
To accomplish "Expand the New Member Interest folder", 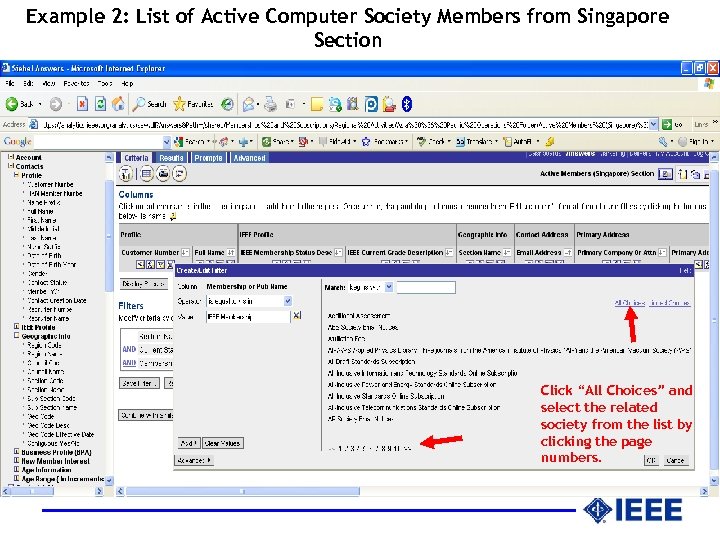I will coord(17,461).
